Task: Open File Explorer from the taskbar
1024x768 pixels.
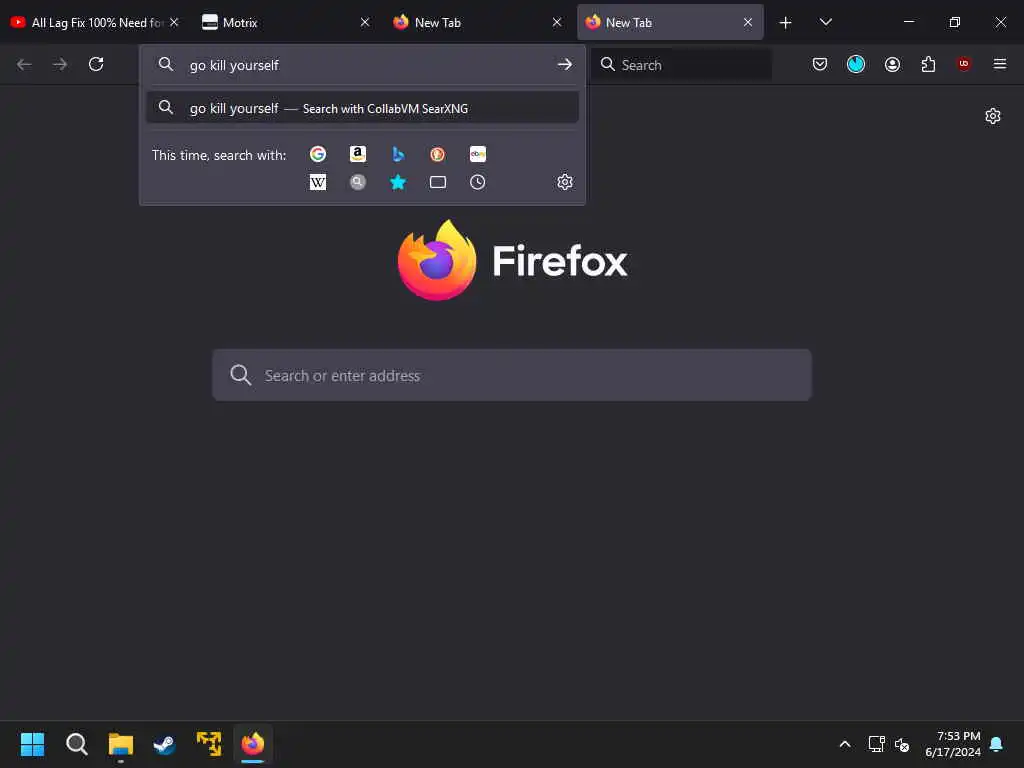Action: [x=121, y=744]
